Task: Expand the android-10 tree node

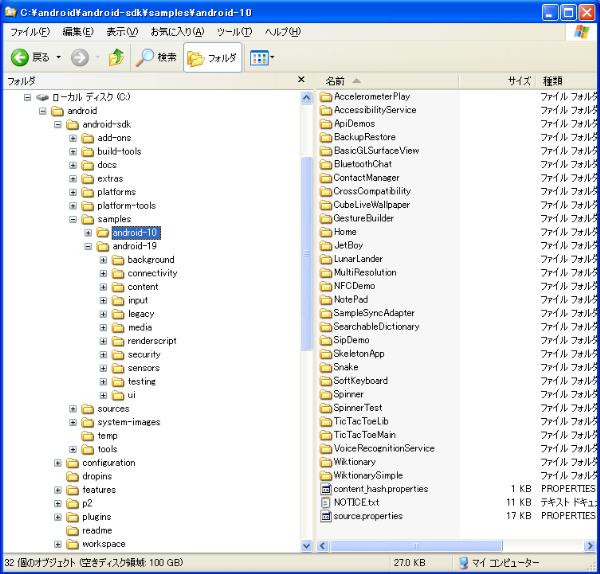Action: tap(88, 233)
